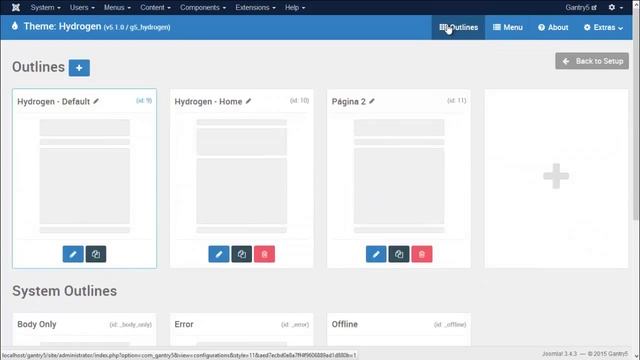Click the Theme Hydrogen droplet icon
The width and height of the screenshot is (640, 360).
15,26
